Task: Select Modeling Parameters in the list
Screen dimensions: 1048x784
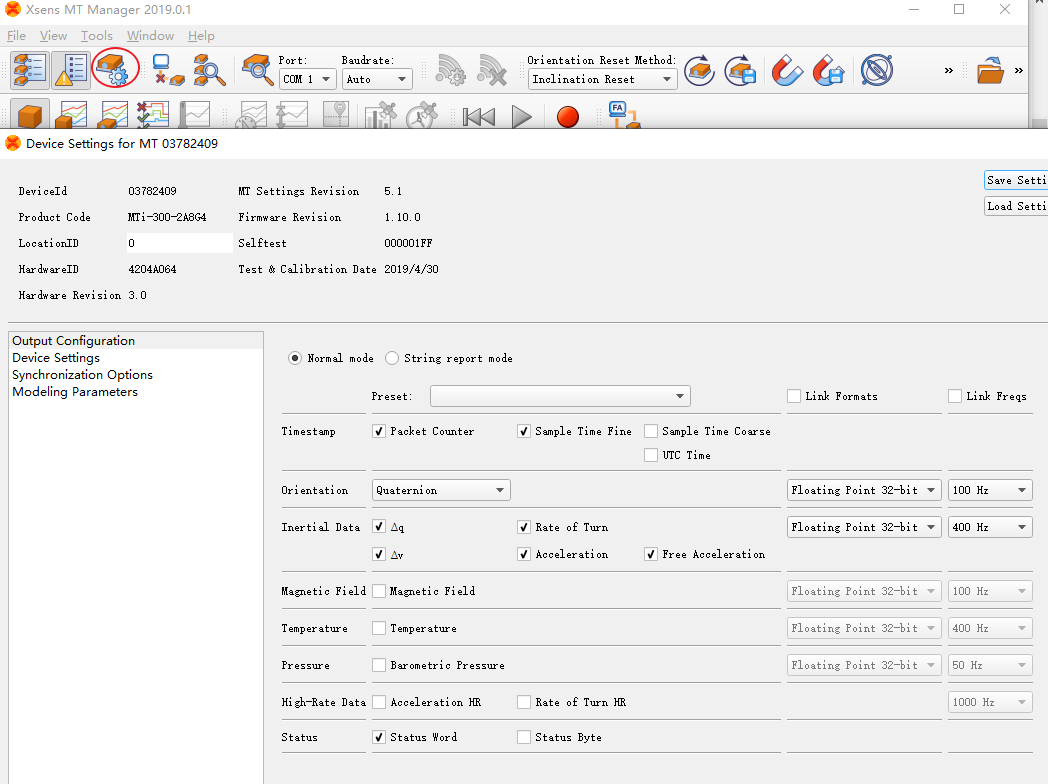Action: [x=136, y=392]
